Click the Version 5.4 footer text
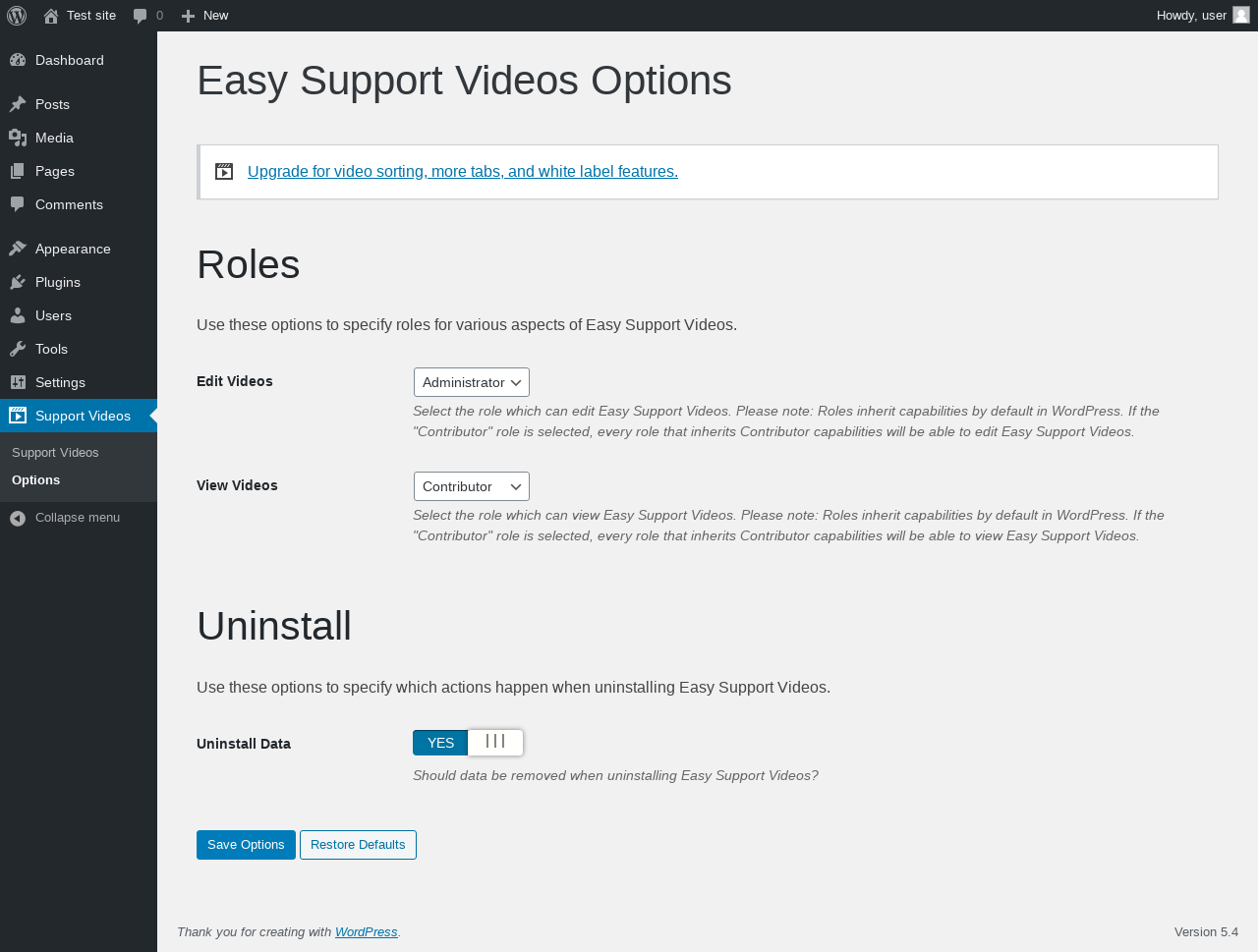 (x=1206, y=932)
